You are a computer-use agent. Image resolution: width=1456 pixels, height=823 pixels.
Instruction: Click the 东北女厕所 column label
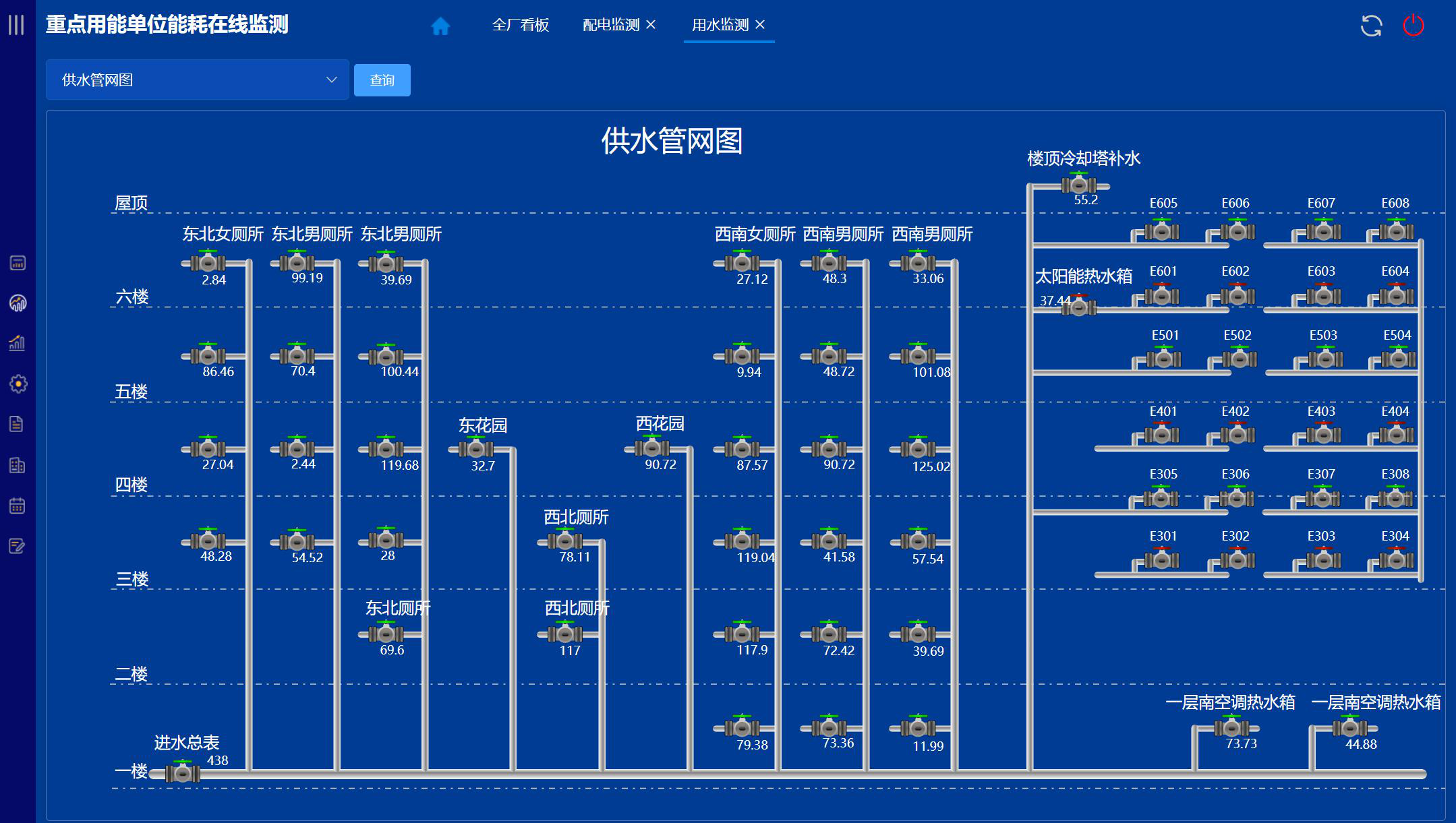pos(223,234)
